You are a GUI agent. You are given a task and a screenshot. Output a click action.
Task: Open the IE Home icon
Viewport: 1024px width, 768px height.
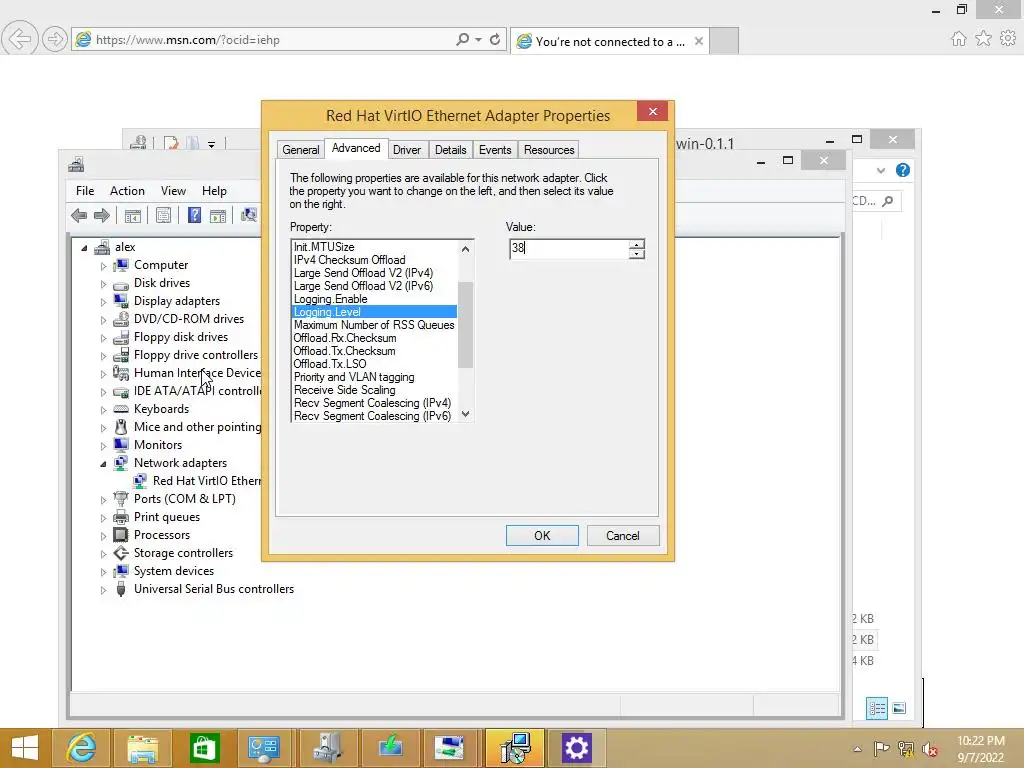click(958, 39)
